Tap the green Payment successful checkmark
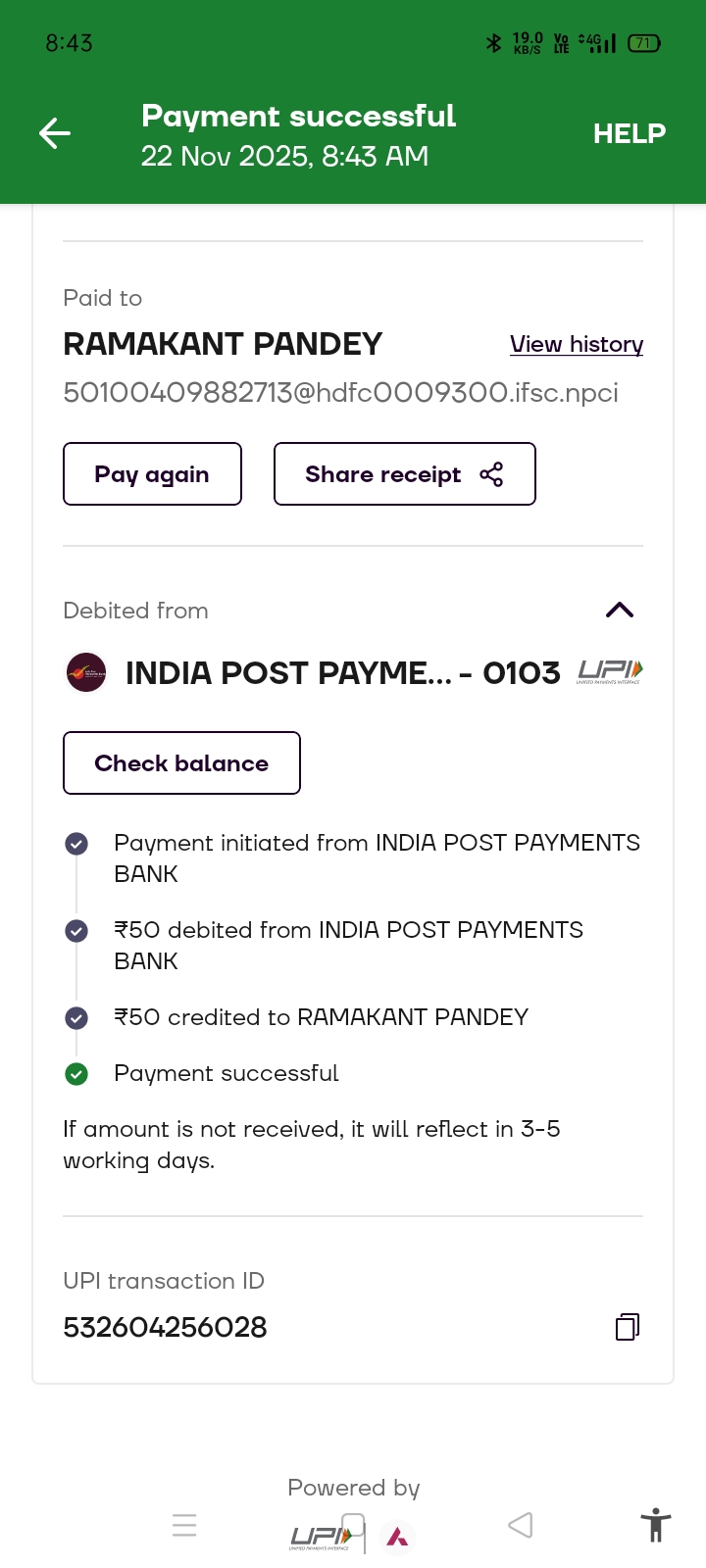The image size is (706, 1568). pos(76,1074)
